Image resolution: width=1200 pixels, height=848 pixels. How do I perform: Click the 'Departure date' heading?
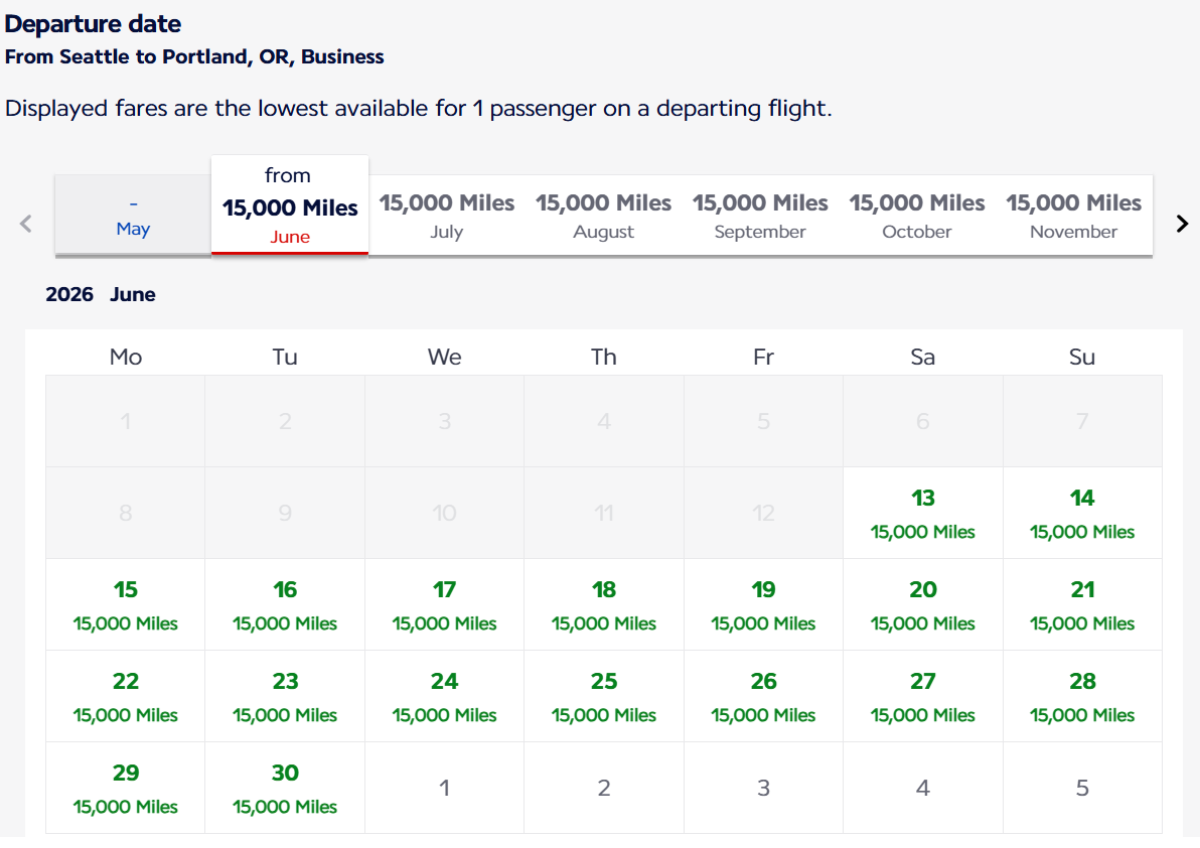94,24
